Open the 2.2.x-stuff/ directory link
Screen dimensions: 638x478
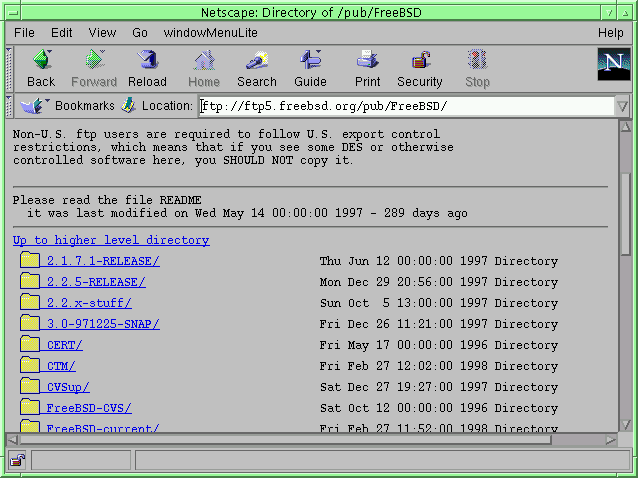click(x=89, y=303)
